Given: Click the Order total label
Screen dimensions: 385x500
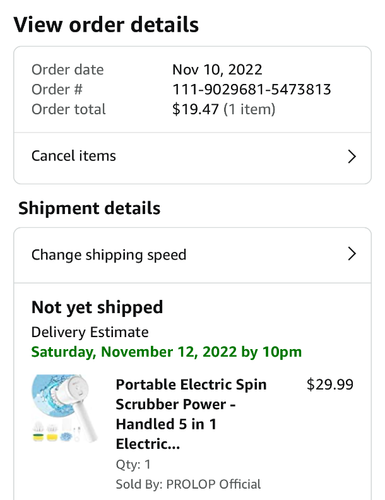Looking at the screenshot, I should [x=68, y=109].
